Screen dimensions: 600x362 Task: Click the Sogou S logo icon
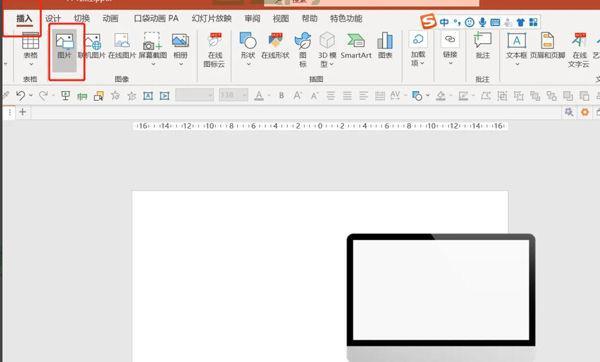click(x=428, y=21)
